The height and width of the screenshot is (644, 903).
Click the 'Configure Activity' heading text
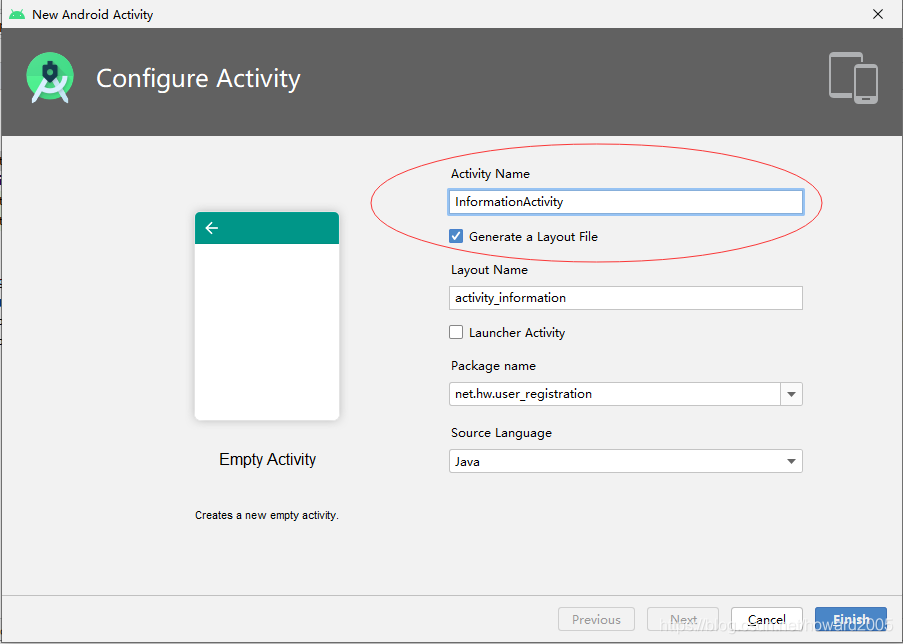point(198,78)
